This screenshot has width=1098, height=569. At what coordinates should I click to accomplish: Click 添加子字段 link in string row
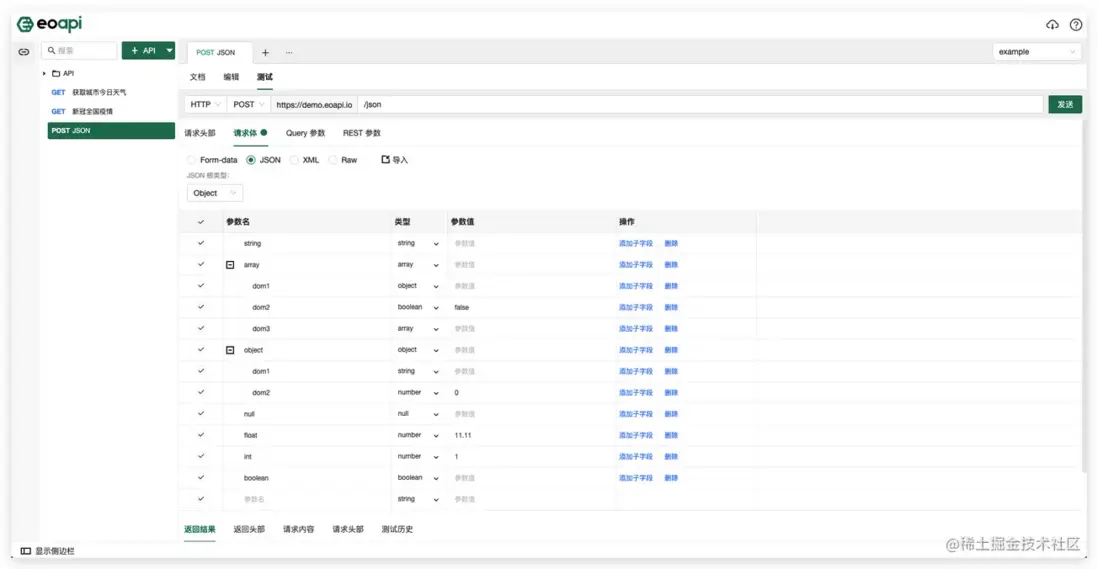(635, 244)
